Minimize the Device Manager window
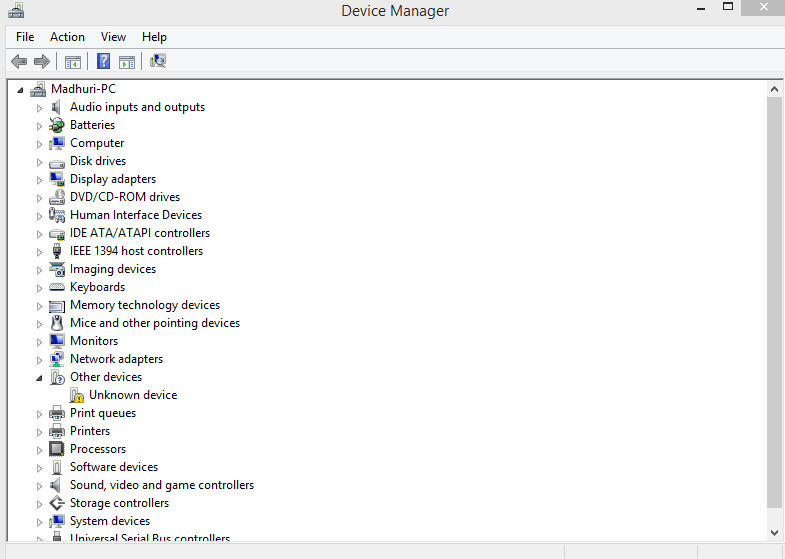 [701, 8]
